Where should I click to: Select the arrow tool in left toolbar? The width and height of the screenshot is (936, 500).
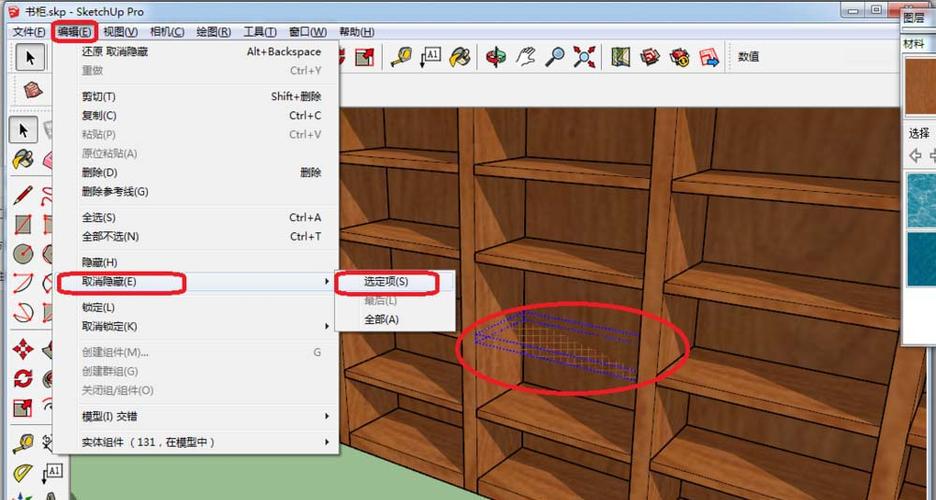23,130
